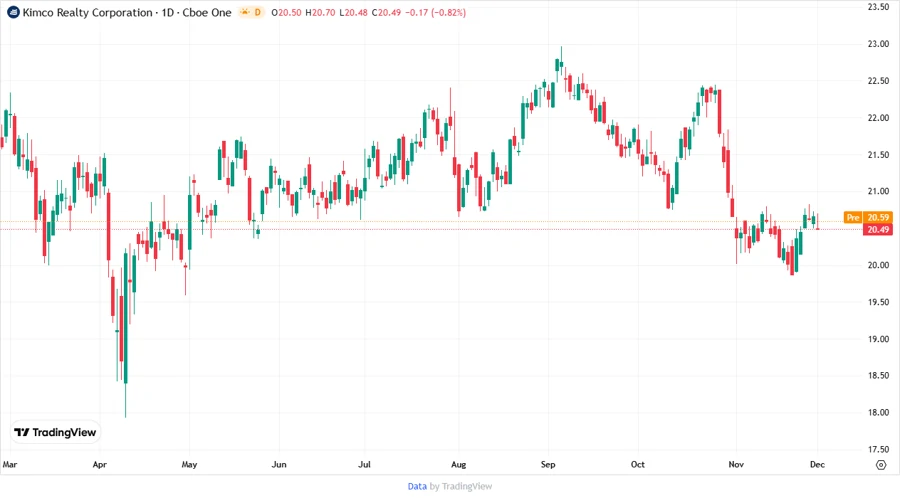Screen dimensions: 900x498
Task: Click the Kimco Realty Corporation logo icon
Action: point(13,12)
